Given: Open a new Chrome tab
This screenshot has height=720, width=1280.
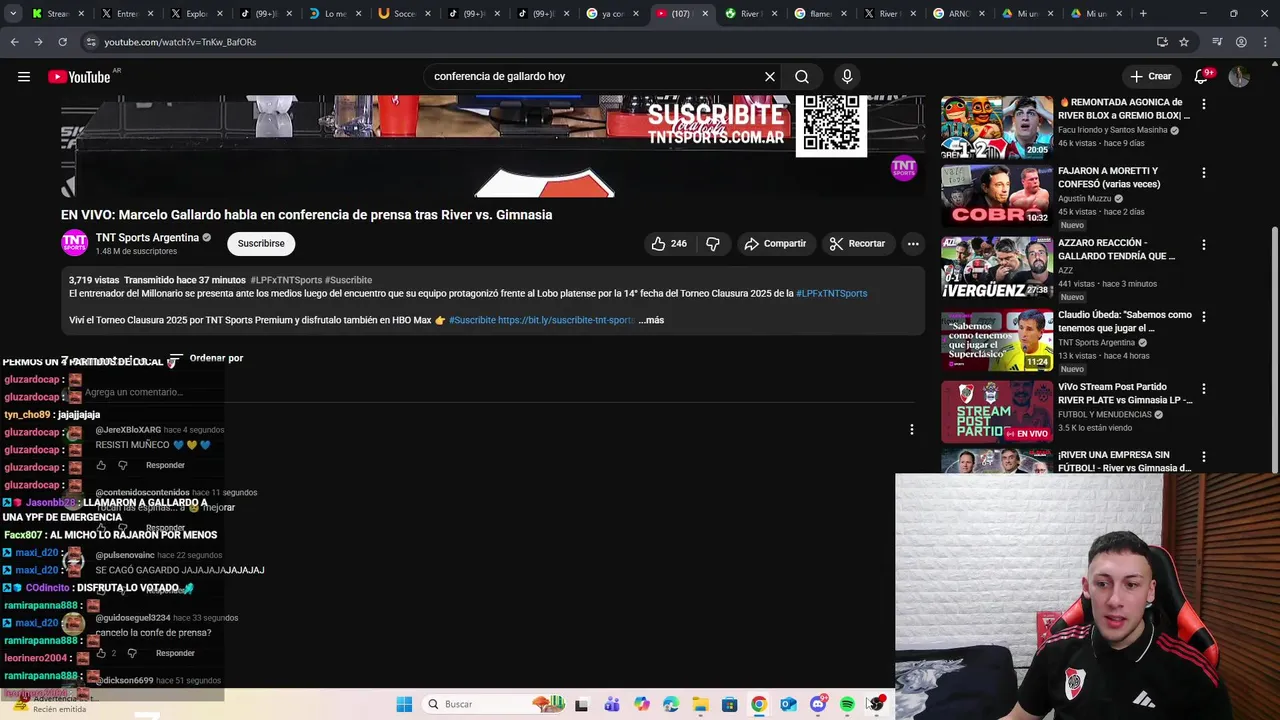Looking at the screenshot, I should point(1143,14).
